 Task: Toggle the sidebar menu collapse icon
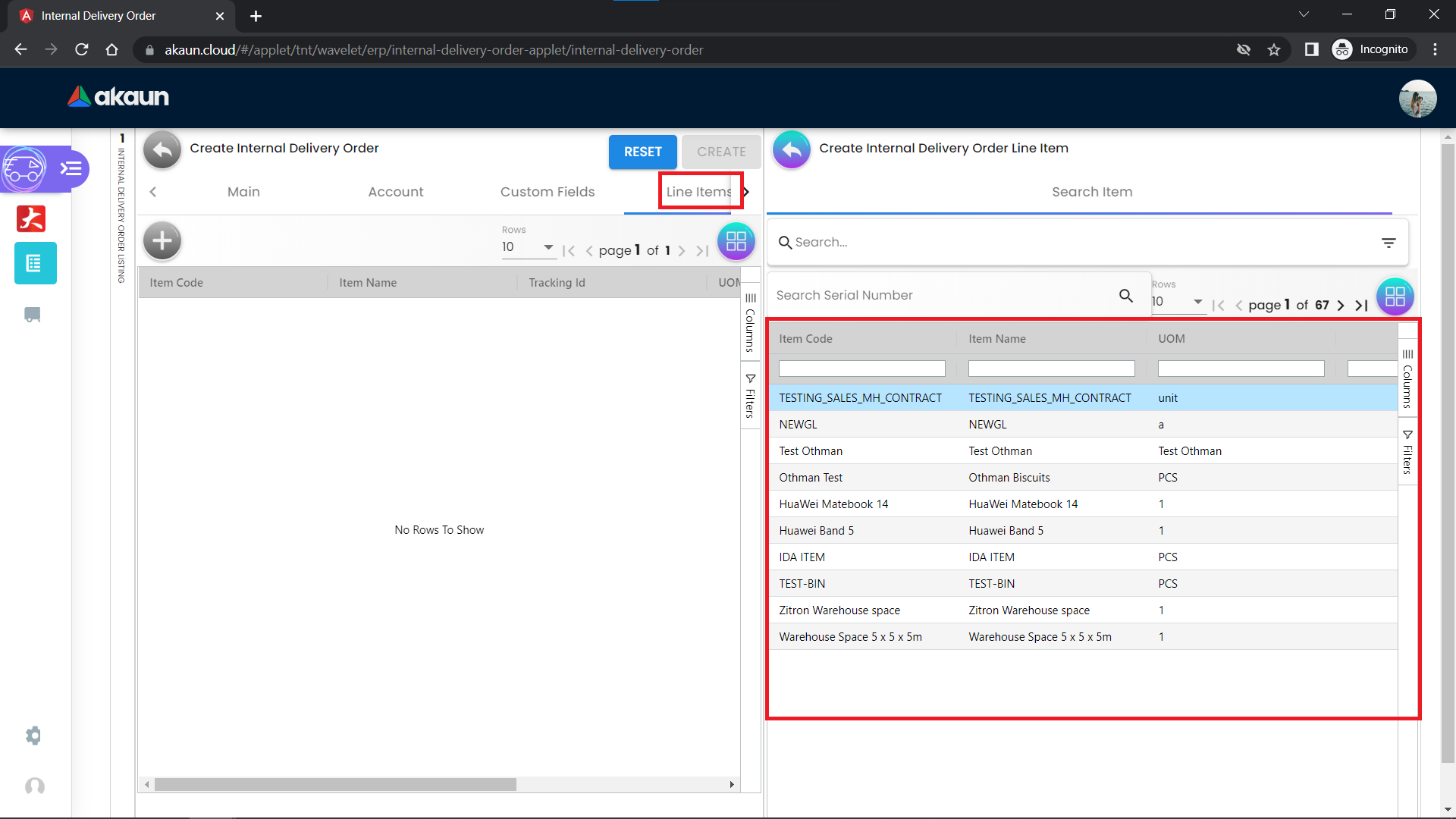click(71, 168)
